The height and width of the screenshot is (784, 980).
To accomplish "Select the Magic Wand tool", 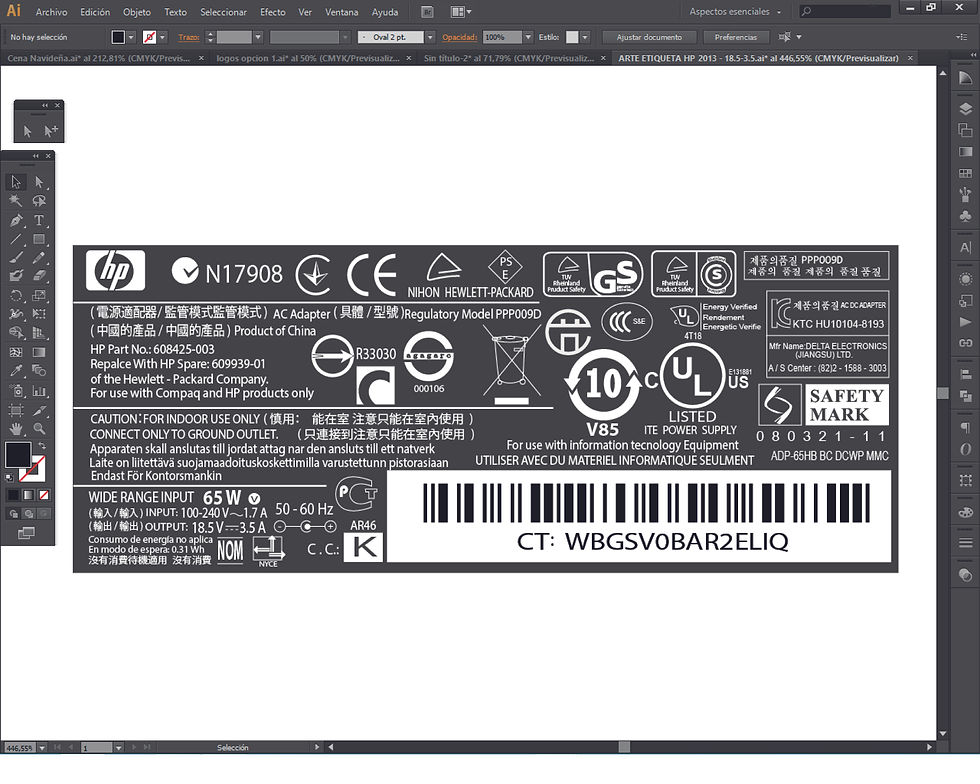I will (x=16, y=201).
